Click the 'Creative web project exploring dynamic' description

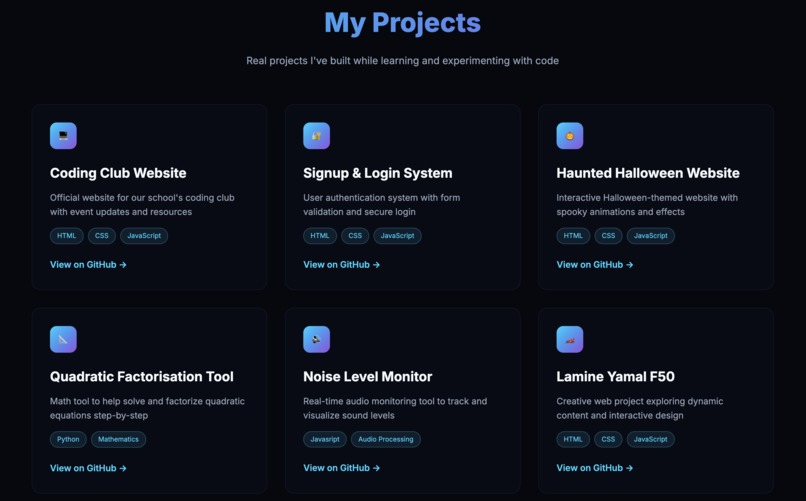tap(640, 408)
